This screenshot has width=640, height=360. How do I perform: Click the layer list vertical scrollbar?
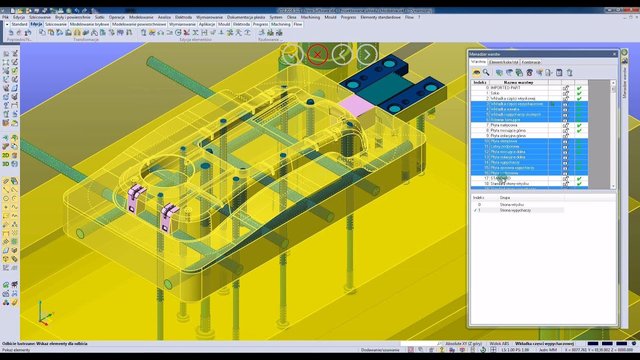613,135
